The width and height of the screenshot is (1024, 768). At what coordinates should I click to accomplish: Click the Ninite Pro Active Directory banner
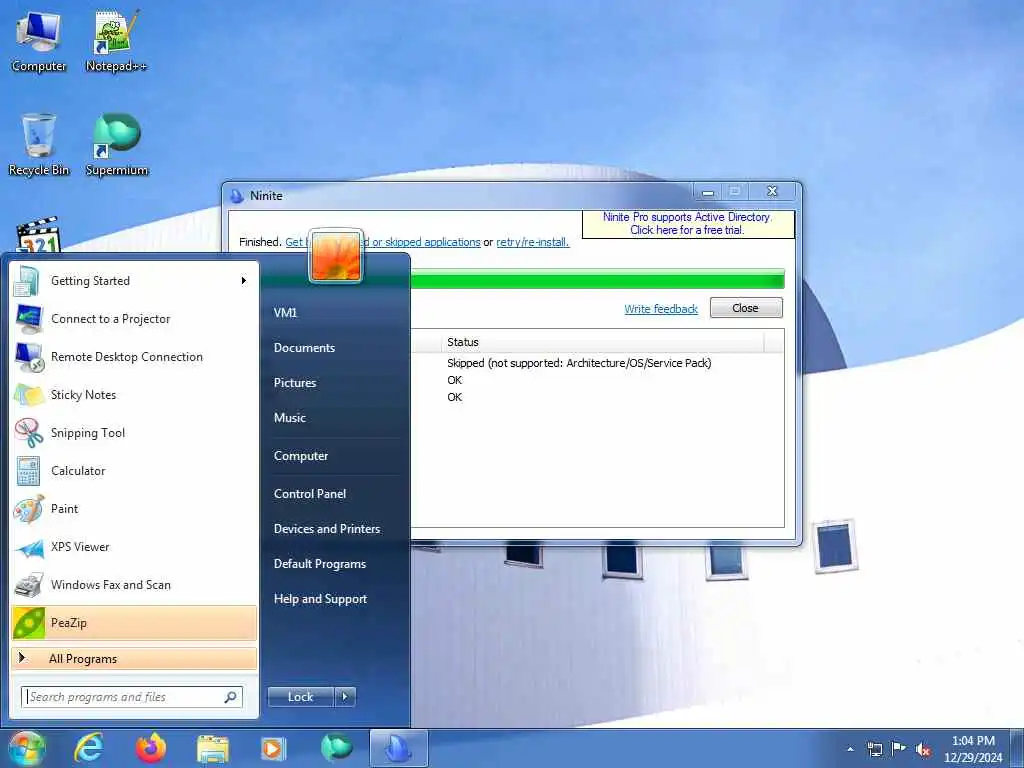click(x=687, y=223)
